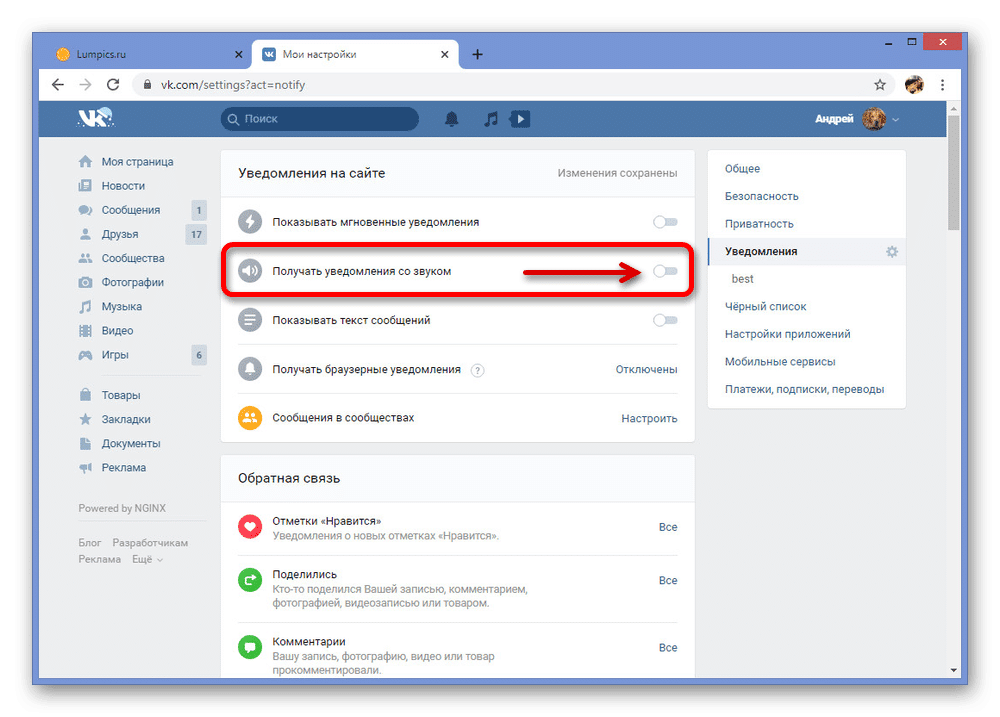Enable Показывать мгновенные уведомления switch
The height and width of the screenshot is (717, 1000).
point(665,222)
